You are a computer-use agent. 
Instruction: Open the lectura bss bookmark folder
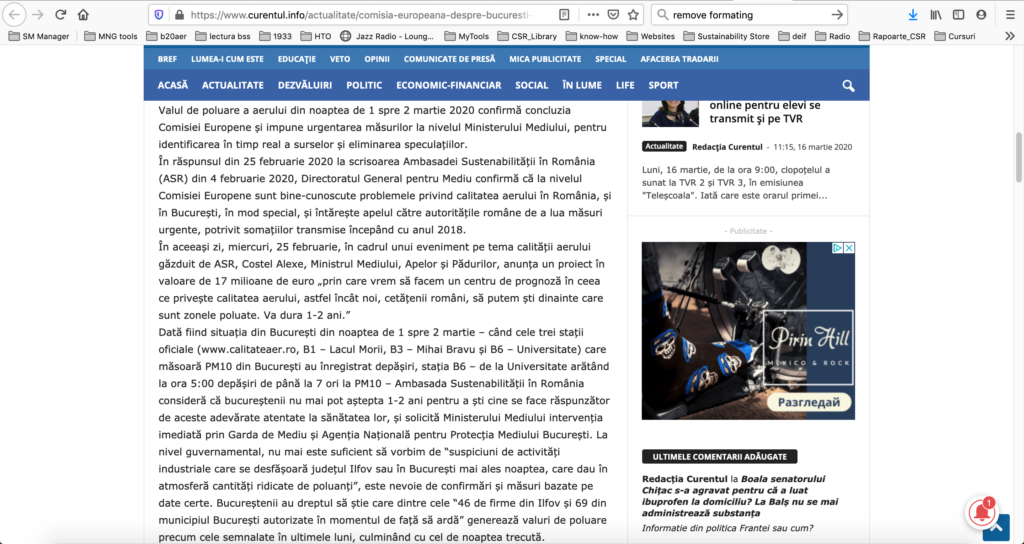point(222,36)
